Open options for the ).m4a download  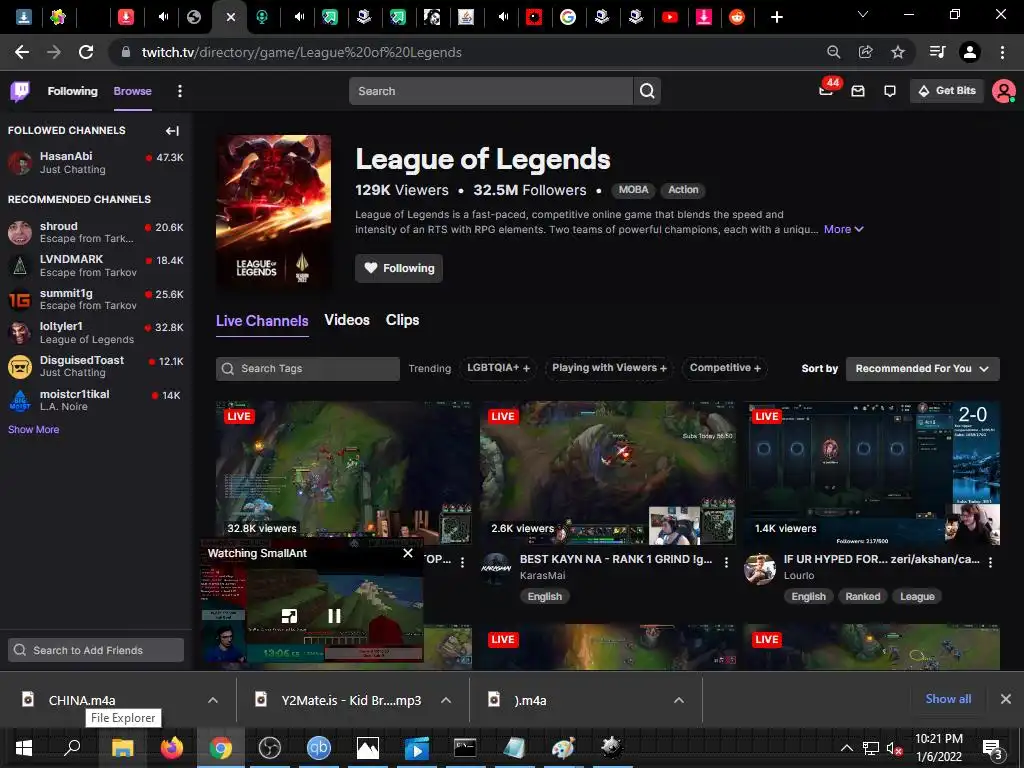(x=679, y=700)
